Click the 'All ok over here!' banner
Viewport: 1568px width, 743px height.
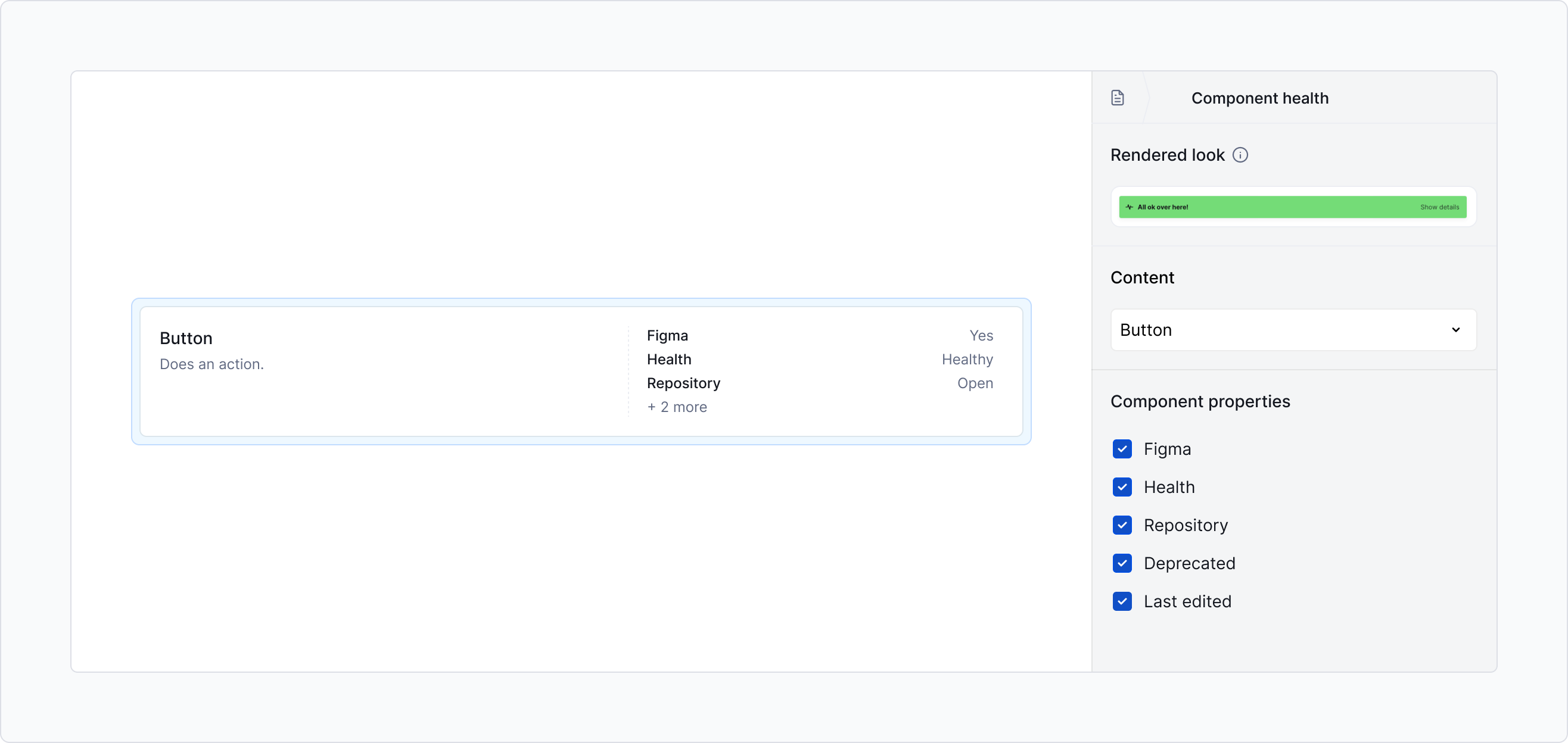[1162, 207]
